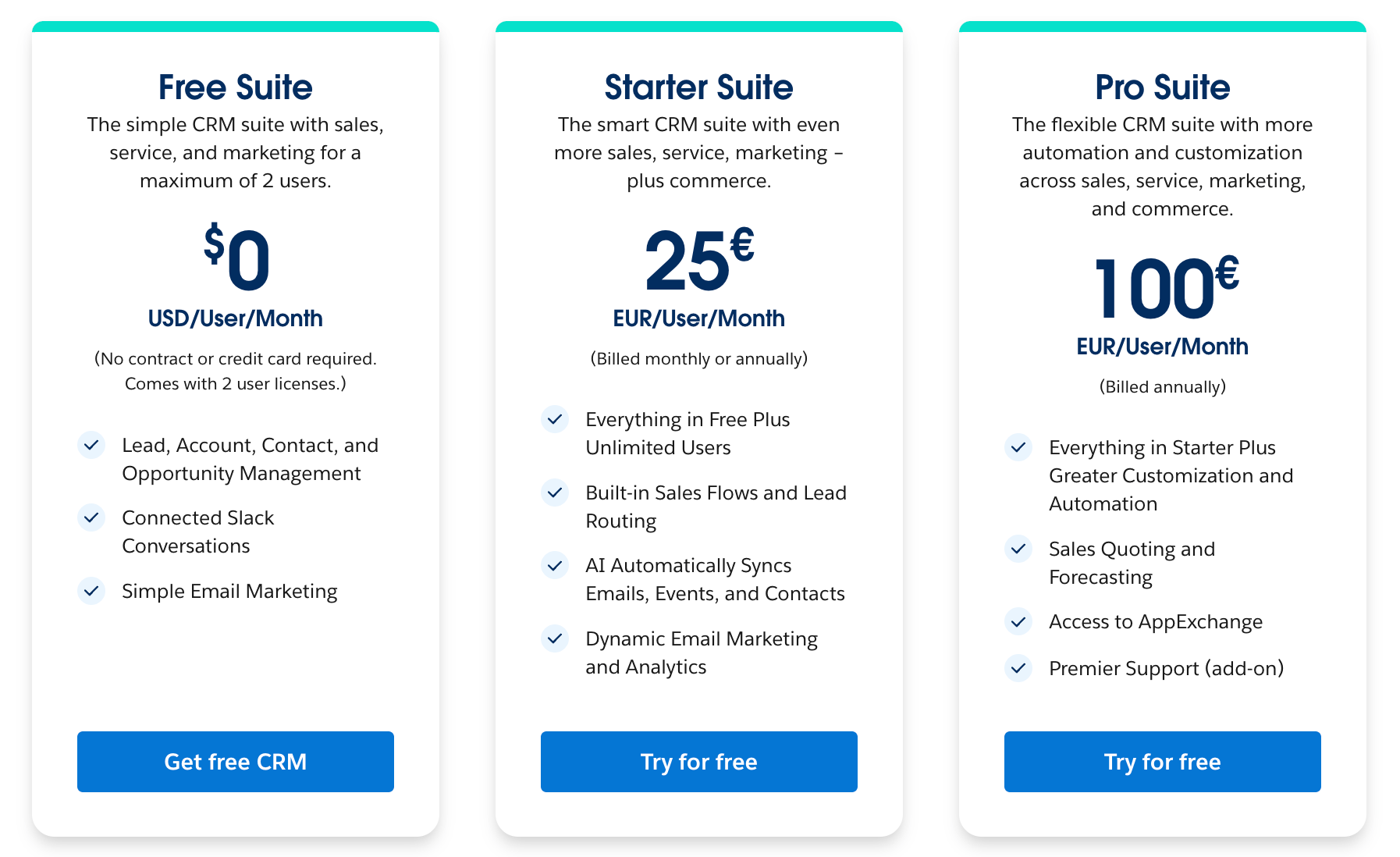Click the Simple Email Marketing checkmark icon
Screen dimensions: 1400x857
(x=91, y=591)
